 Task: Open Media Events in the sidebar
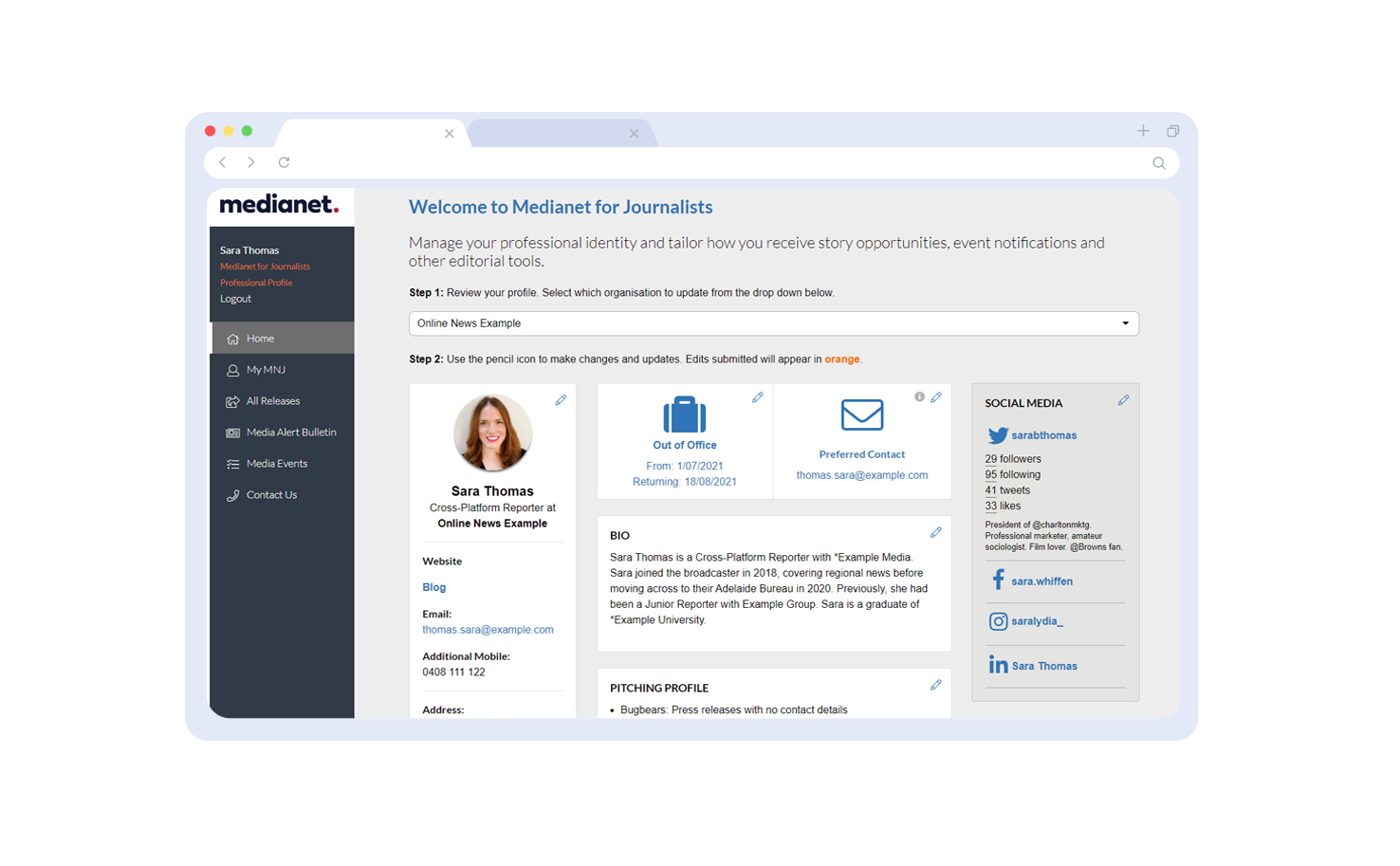point(282,464)
